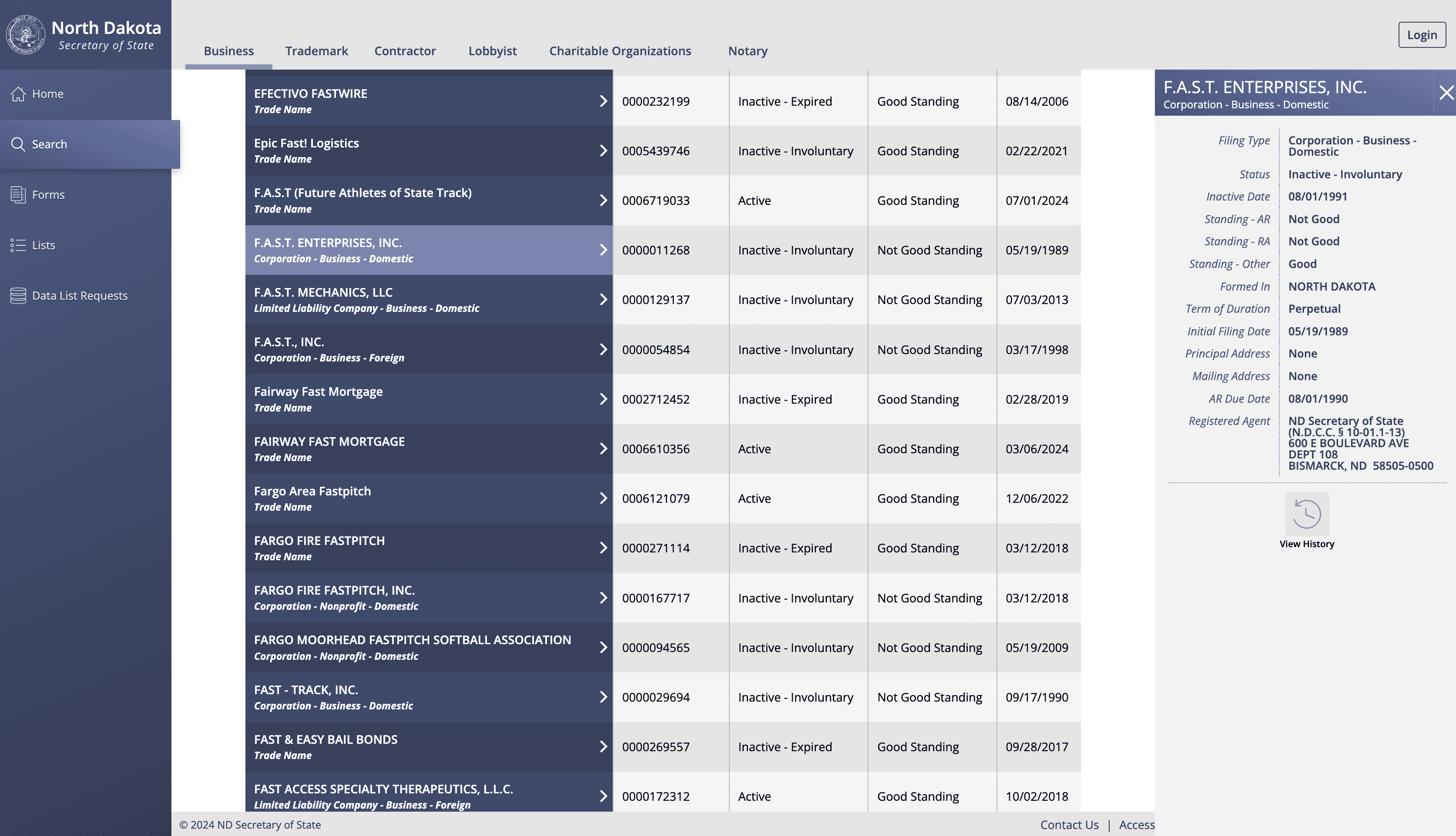Open the Lobbyist tab

tap(492, 50)
